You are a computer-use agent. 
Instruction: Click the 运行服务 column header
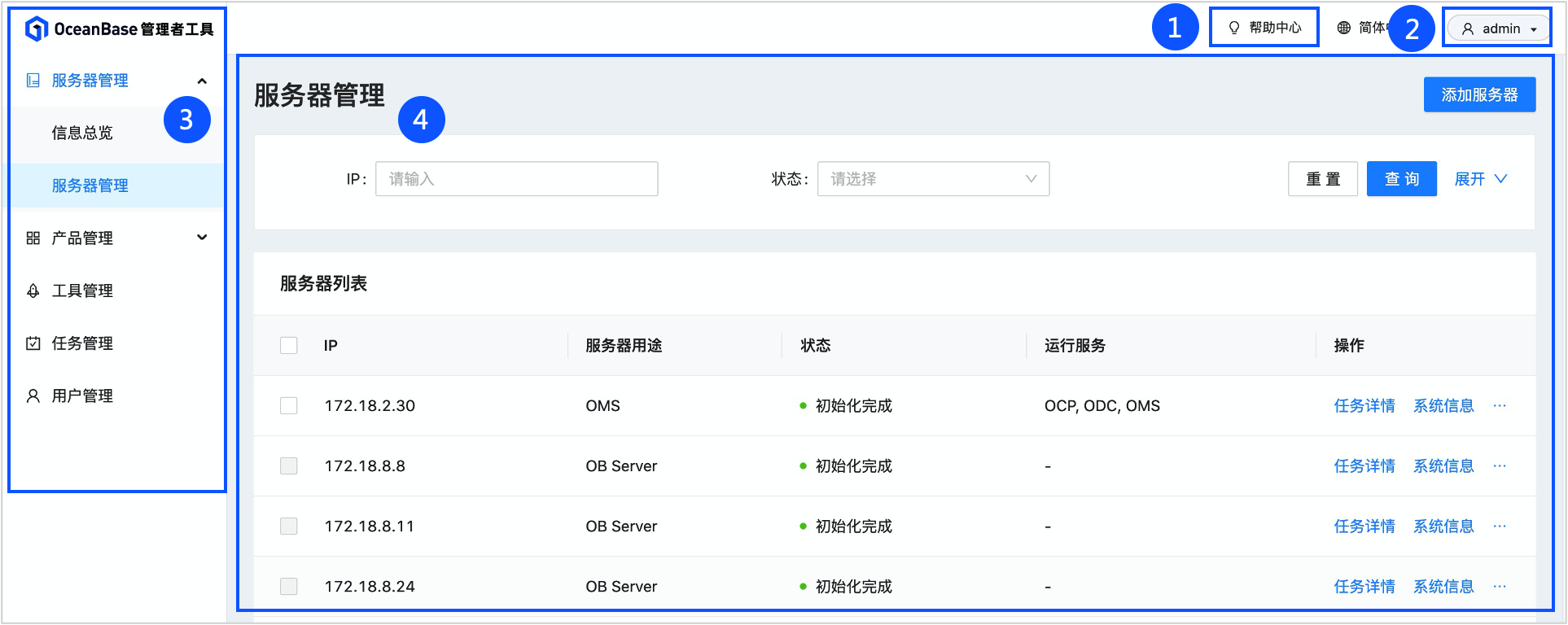1075,345
